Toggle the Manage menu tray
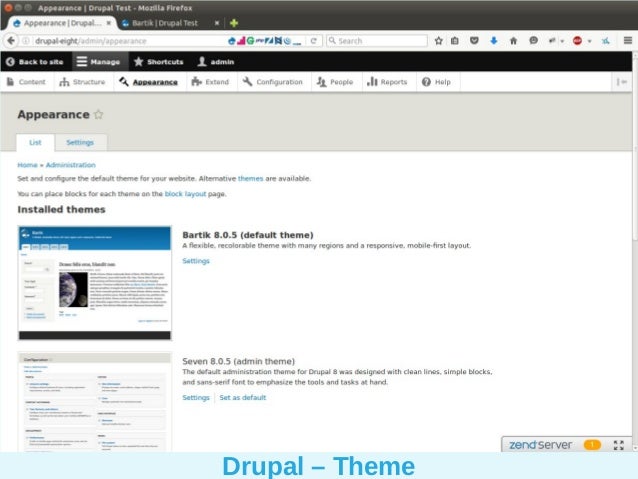Viewport: 638px width, 479px height. click(x=99, y=62)
